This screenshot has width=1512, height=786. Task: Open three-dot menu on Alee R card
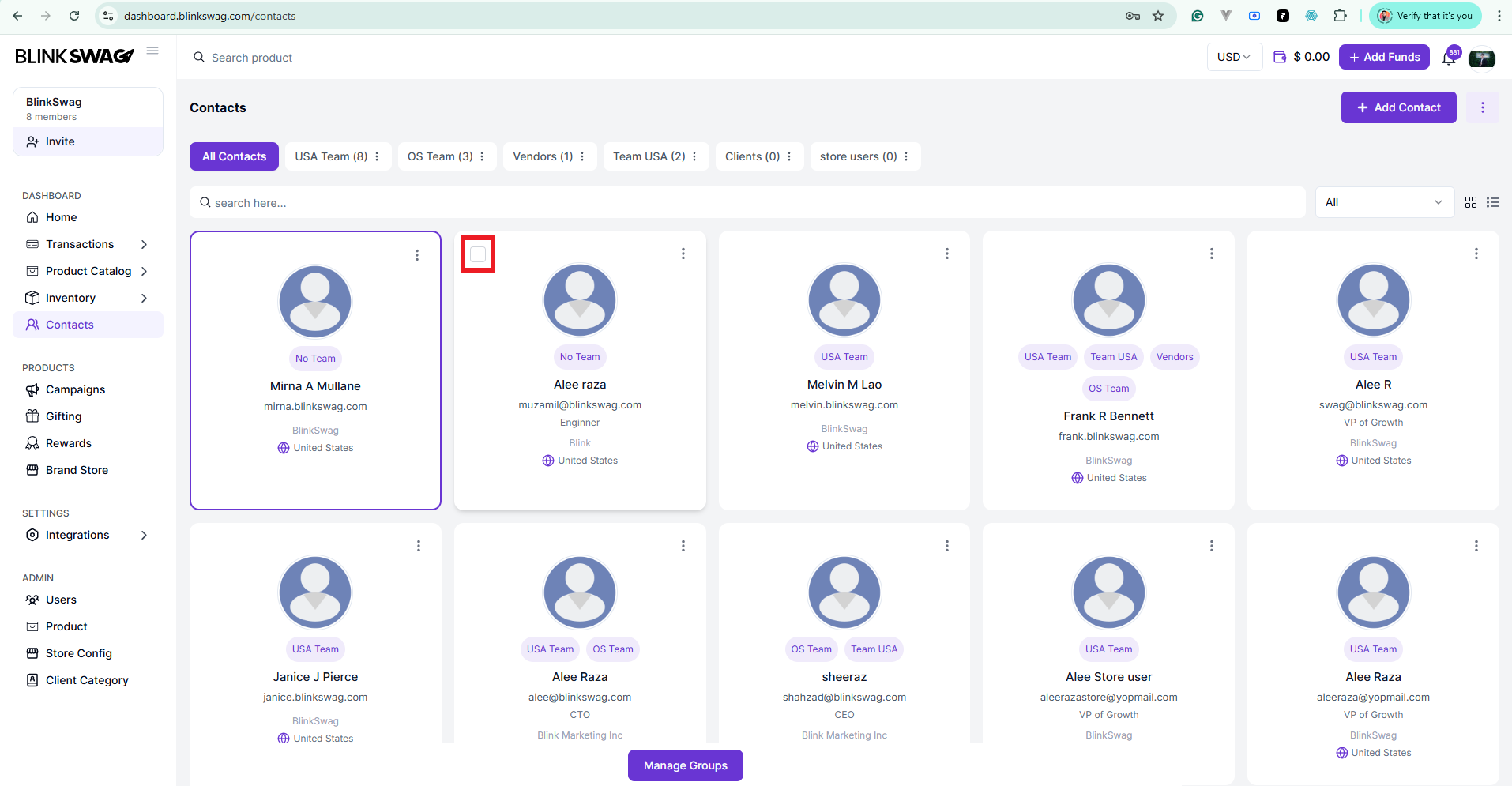tap(1476, 254)
